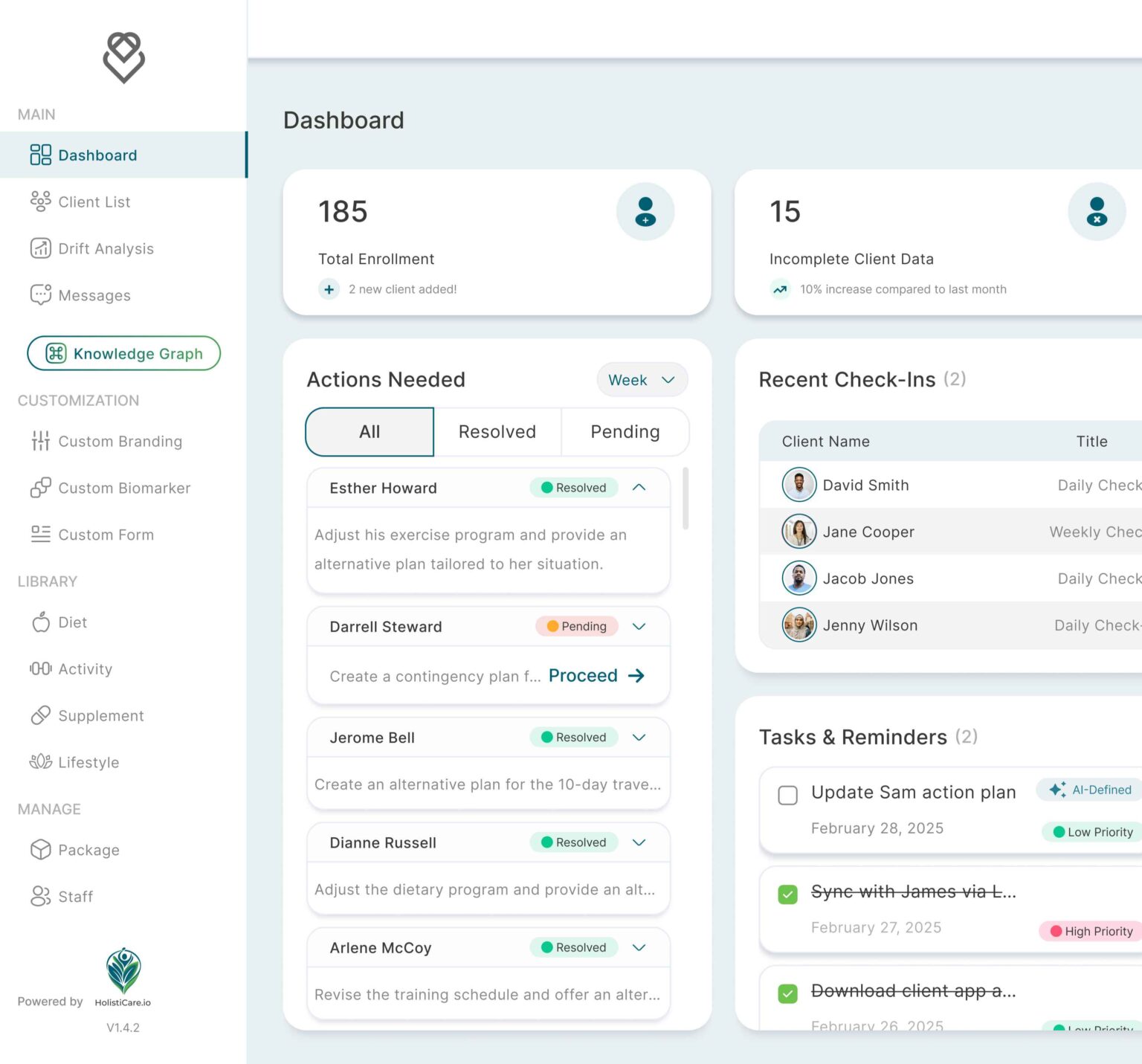Open the Week period dropdown
The height and width of the screenshot is (1064, 1142).
point(642,380)
